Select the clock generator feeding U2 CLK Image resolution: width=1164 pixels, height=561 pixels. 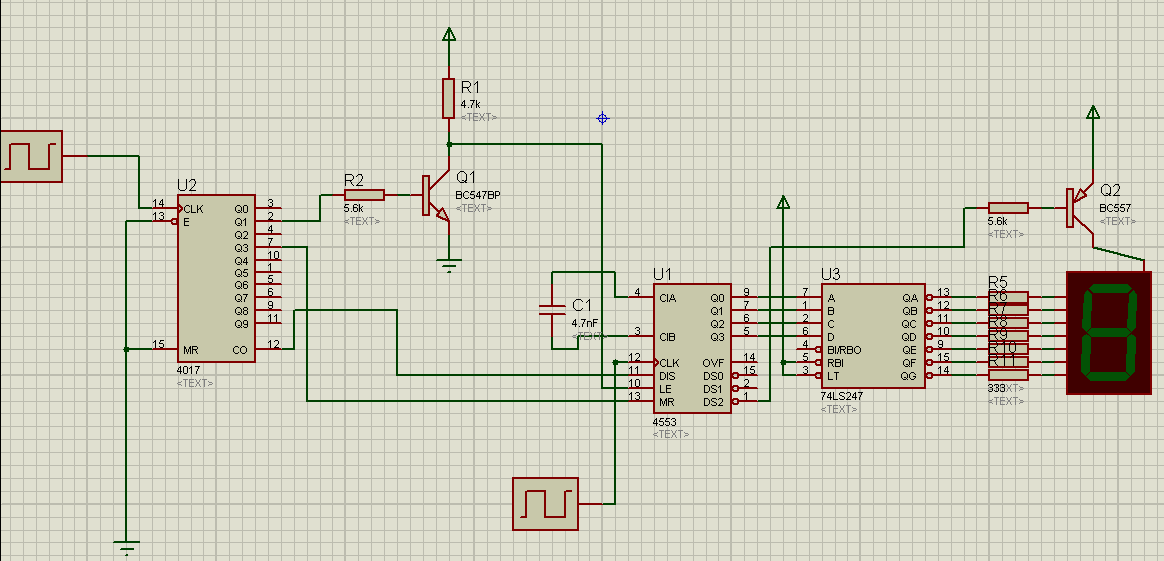pyautogui.click(x=31, y=156)
